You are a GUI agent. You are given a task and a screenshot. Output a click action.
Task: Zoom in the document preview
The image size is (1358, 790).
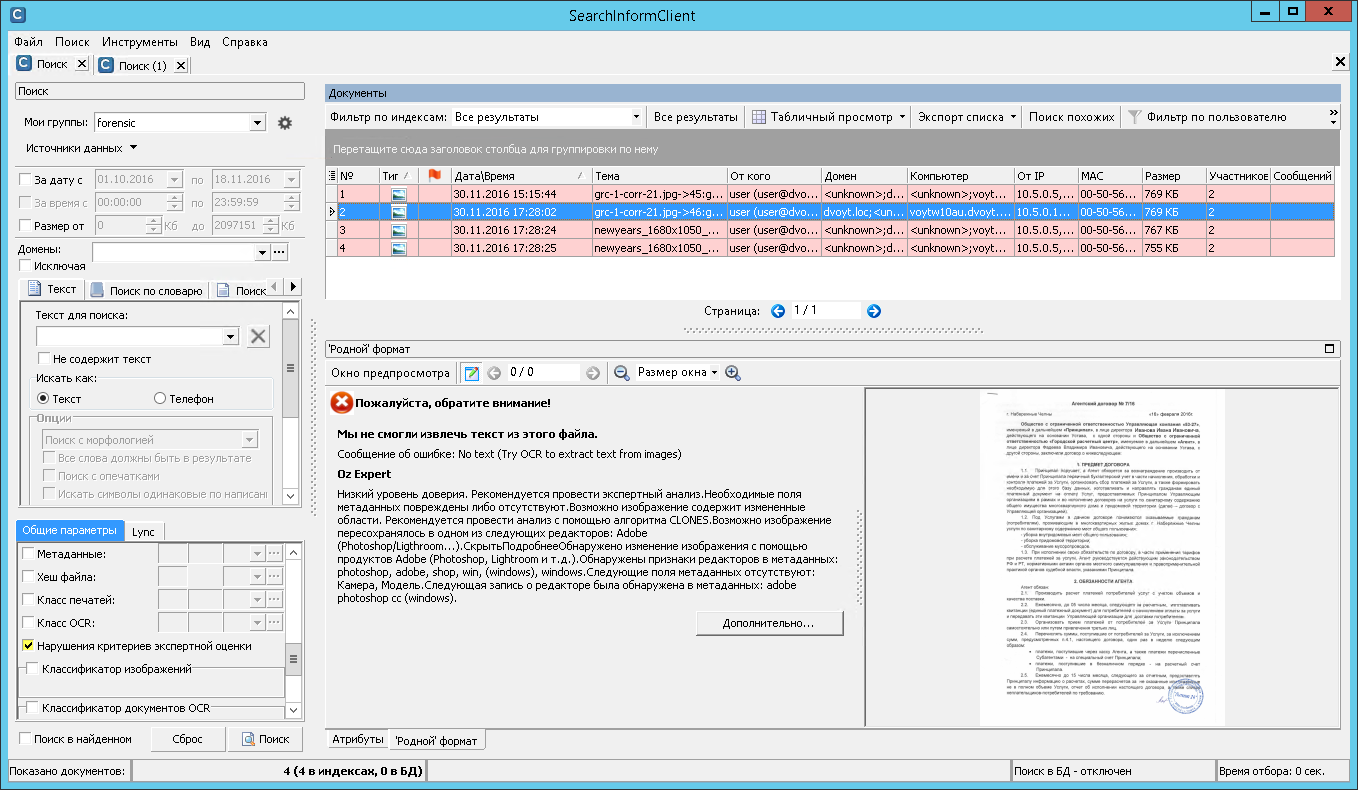733,373
